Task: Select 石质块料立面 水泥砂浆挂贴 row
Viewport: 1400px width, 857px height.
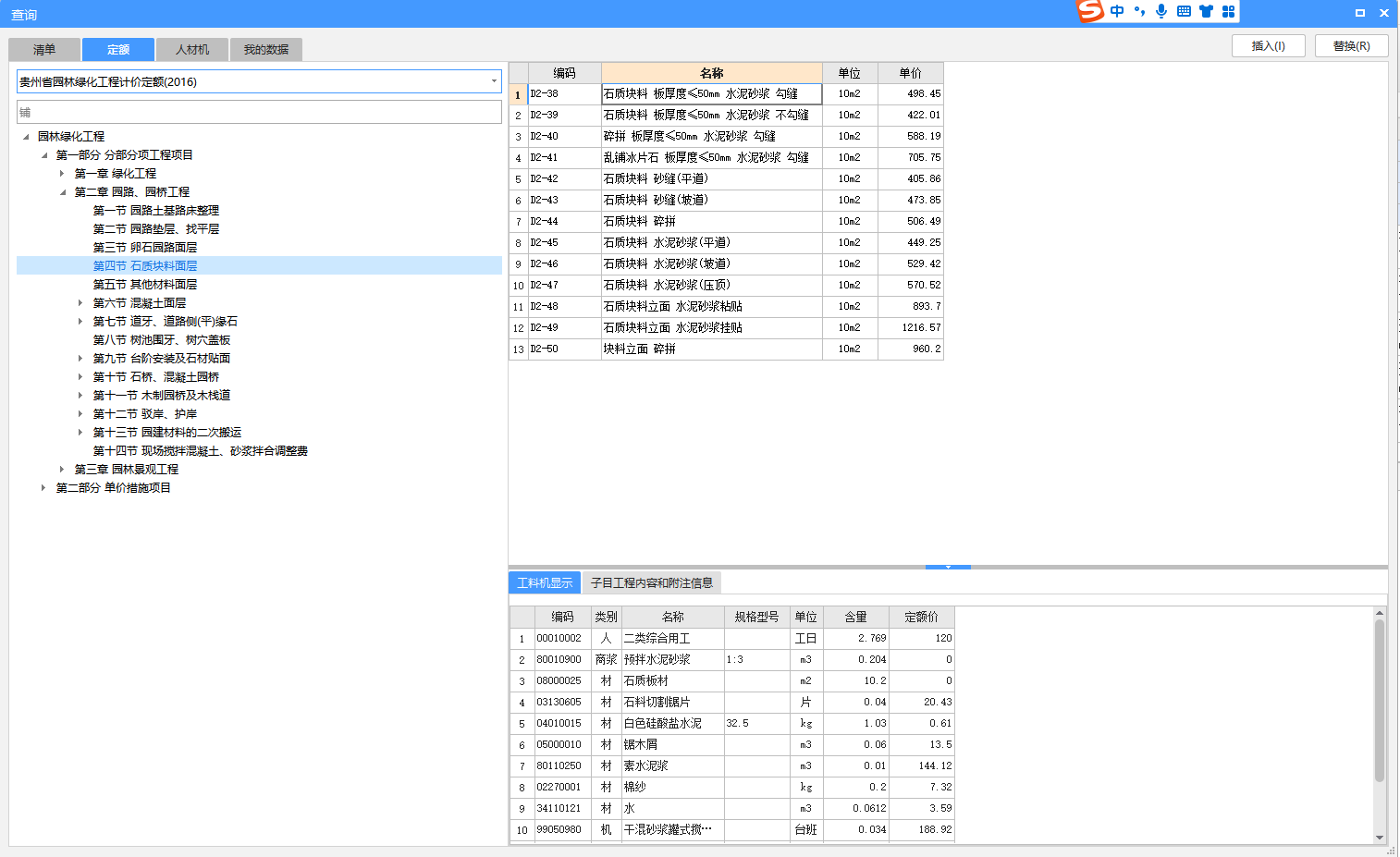Action: [x=726, y=328]
